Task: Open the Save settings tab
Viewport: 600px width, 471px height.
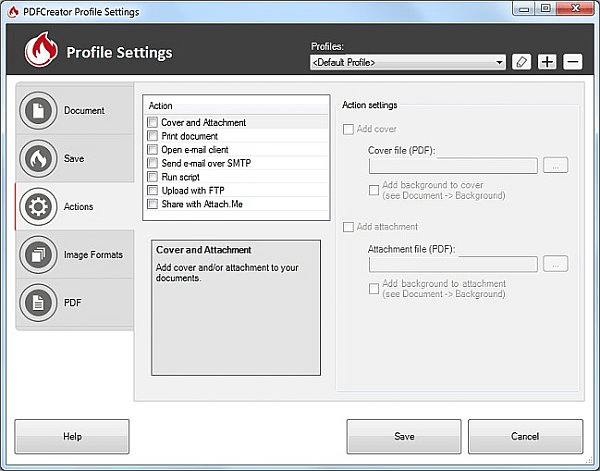Action: coord(75,159)
